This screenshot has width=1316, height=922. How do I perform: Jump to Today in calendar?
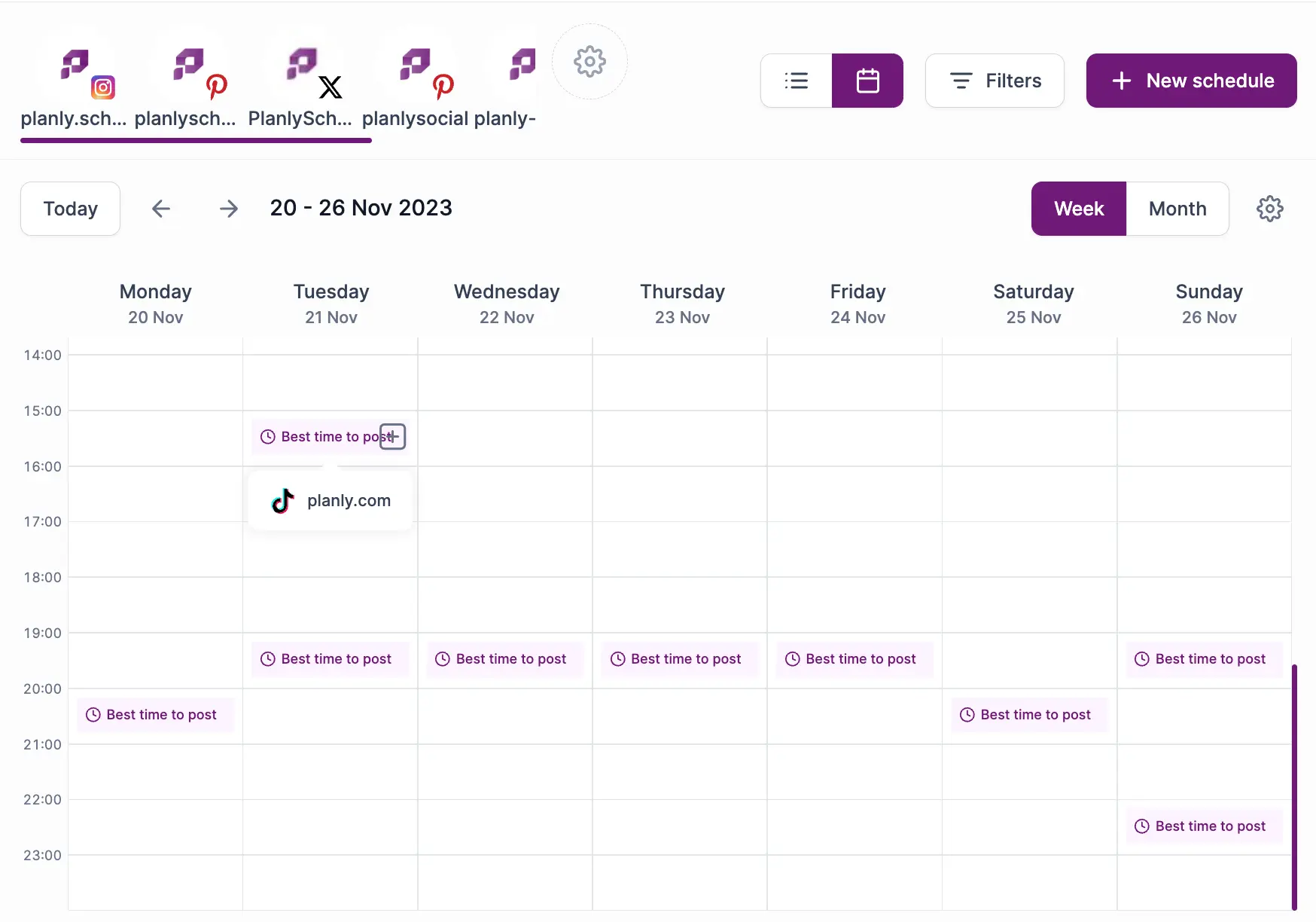click(x=71, y=209)
